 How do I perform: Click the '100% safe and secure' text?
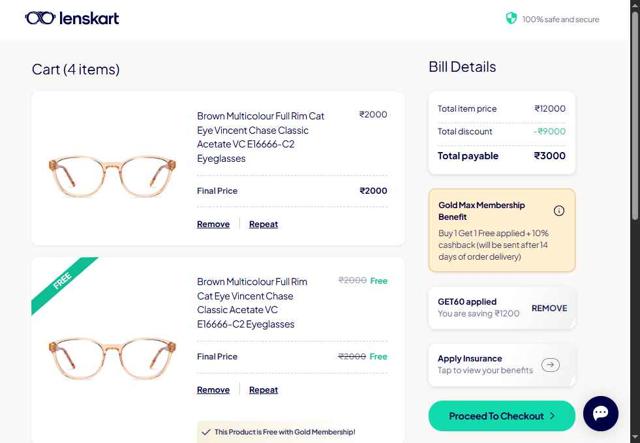coord(561,19)
